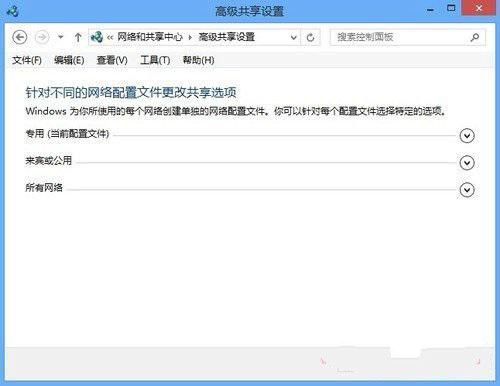
Task: Minimize the 高级共享设置 window
Action: 430,10
